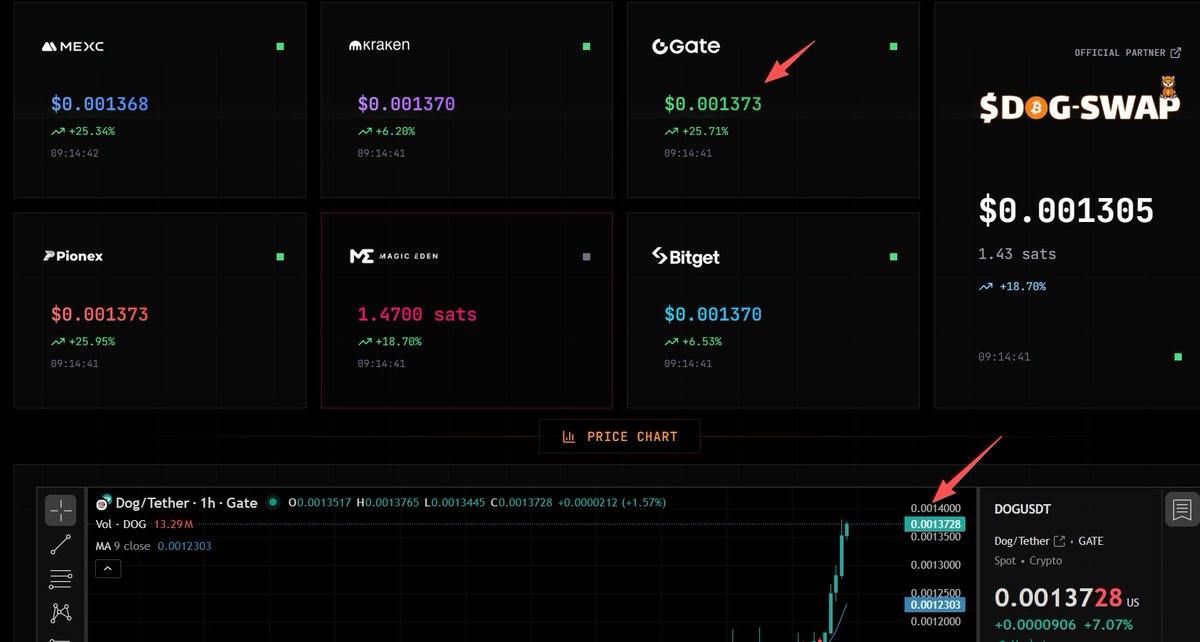Click the DOGUSDT symbol heading
The height and width of the screenshot is (642, 1200).
[1022, 509]
